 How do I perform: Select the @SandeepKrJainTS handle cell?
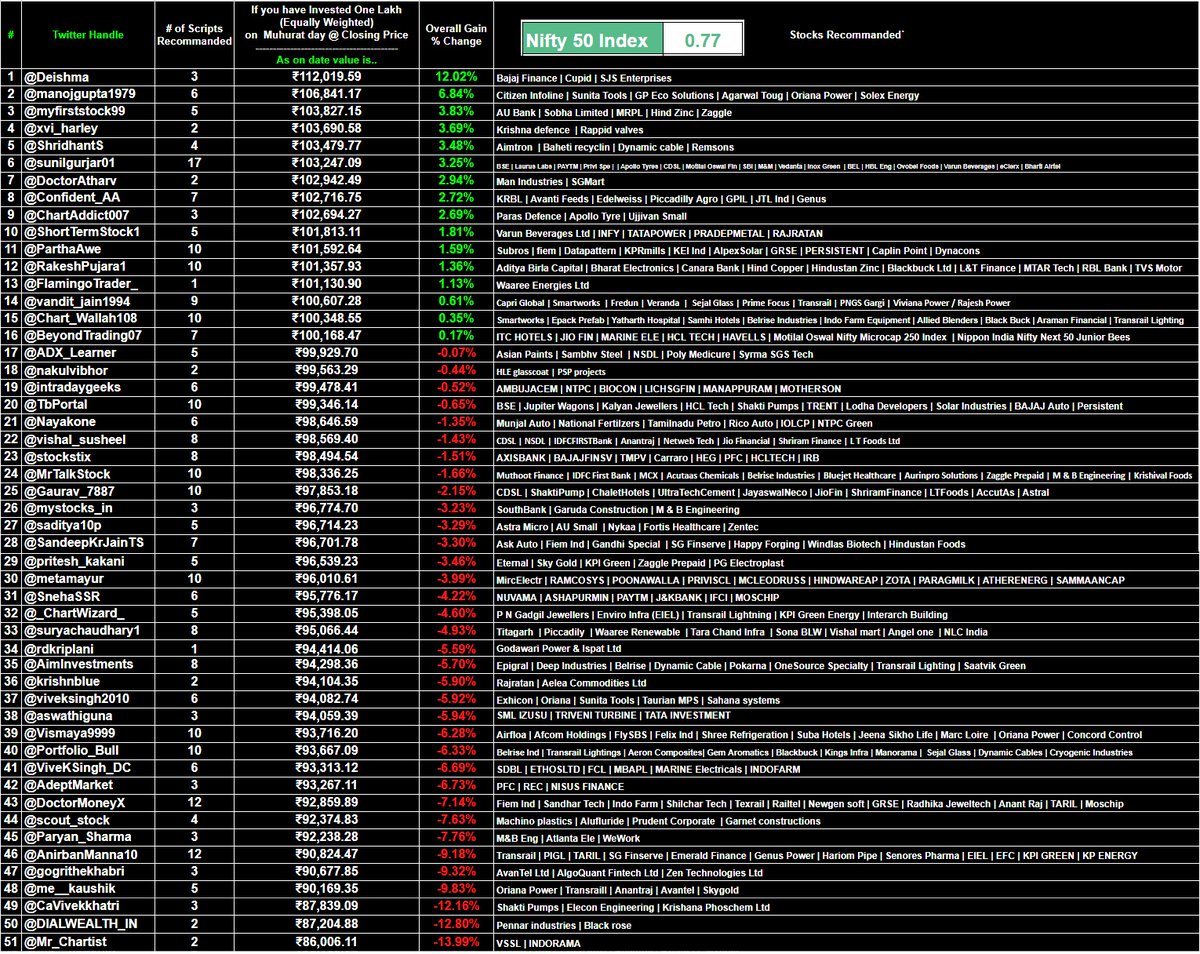tap(88, 543)
